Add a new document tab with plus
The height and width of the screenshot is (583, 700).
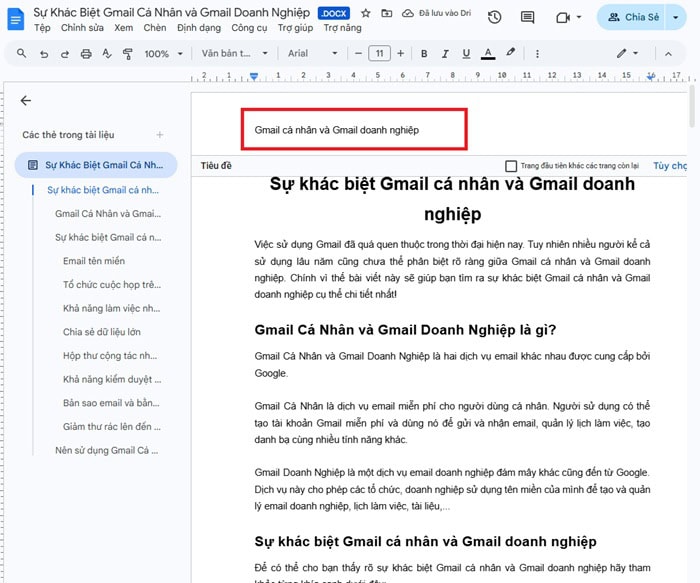coord(160,134)
